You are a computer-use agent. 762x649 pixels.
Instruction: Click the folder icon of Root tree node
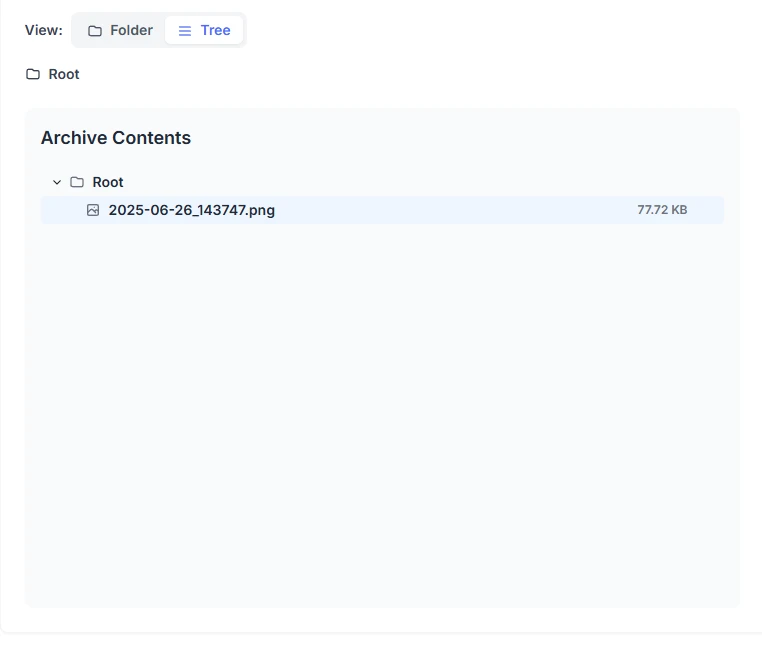click(x=77, y=182)
